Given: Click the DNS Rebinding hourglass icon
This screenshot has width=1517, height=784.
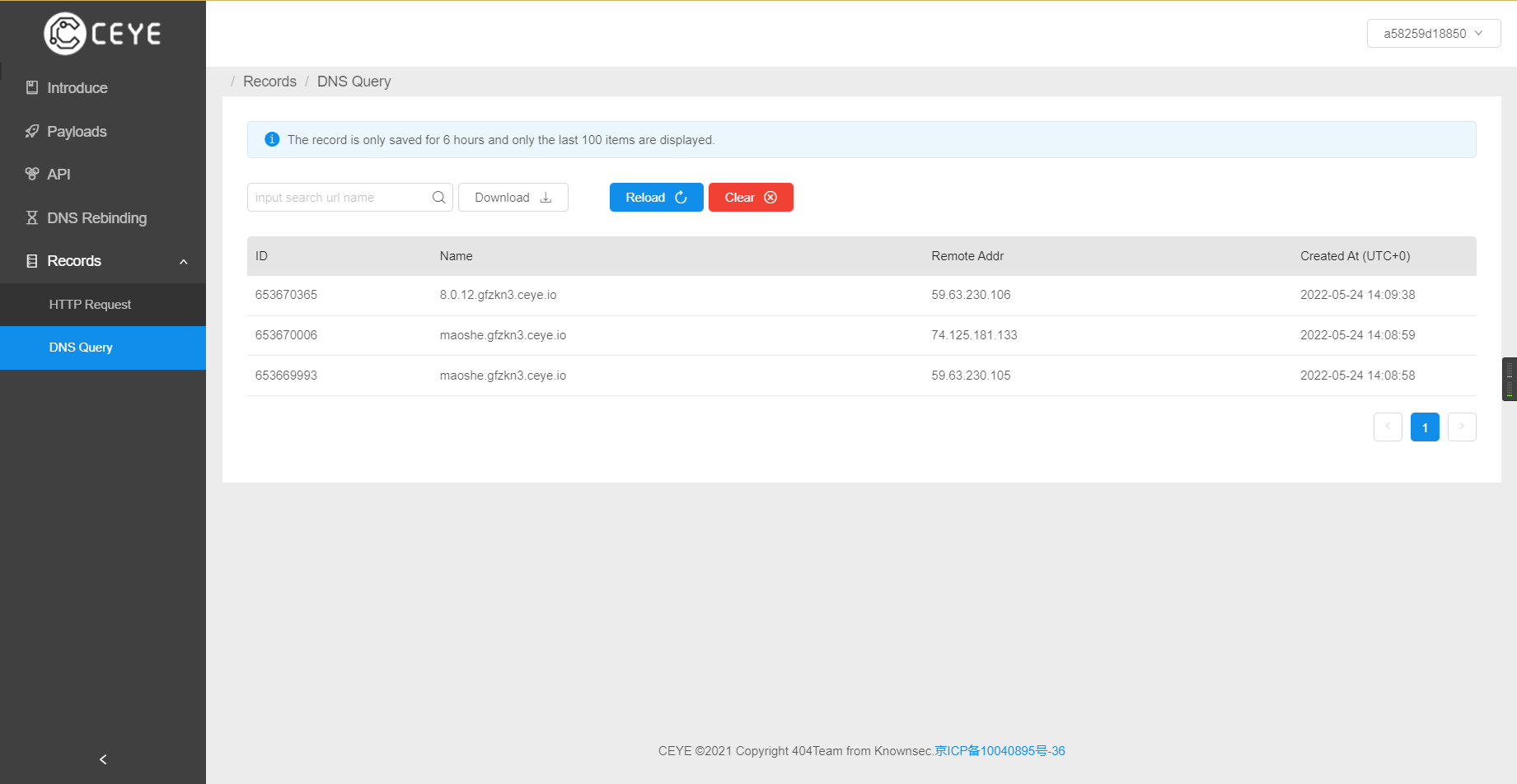Looking at the screenshot, I should pos(32,217).
